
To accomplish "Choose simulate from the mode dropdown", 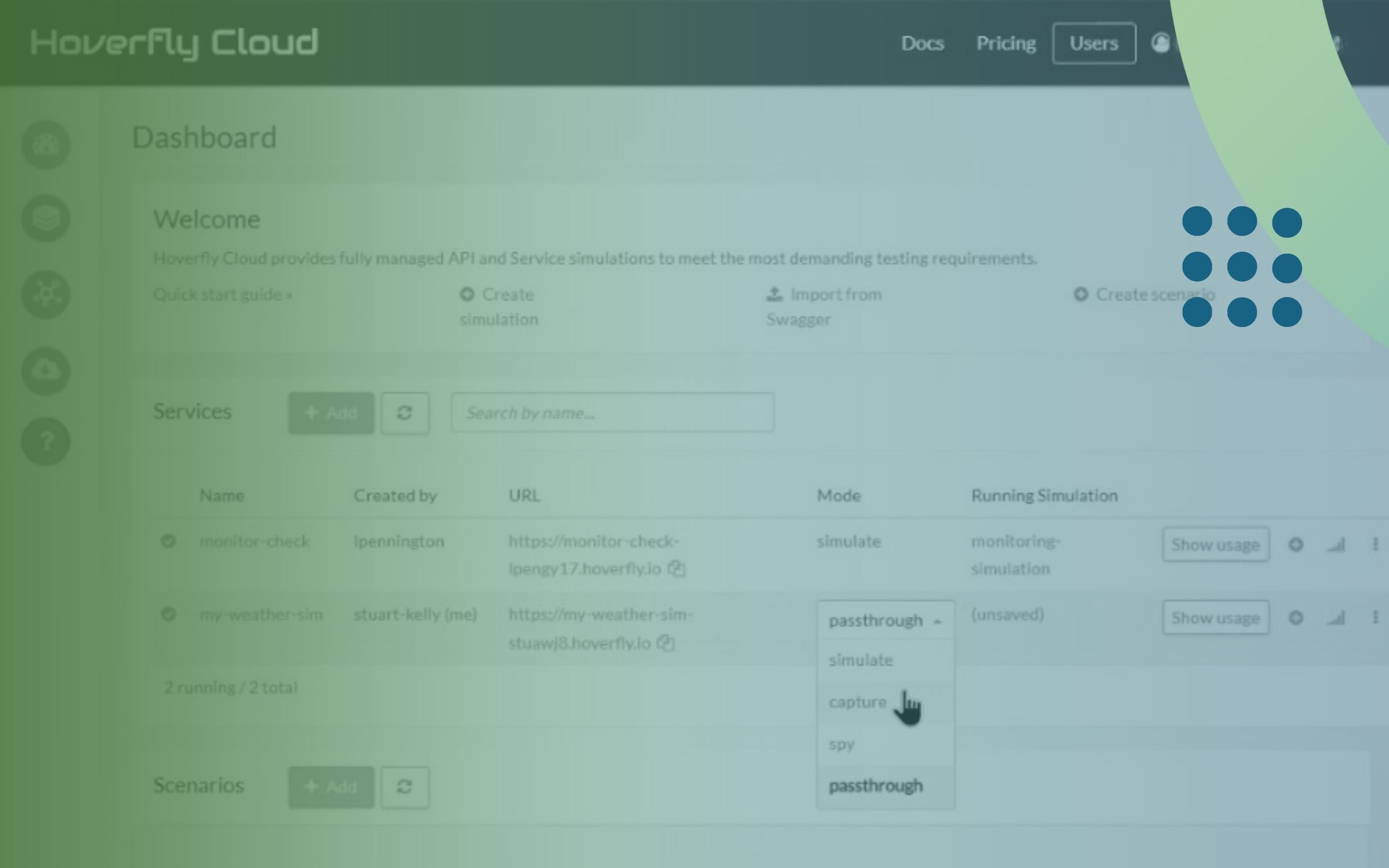I will click(x=860, y=660).
